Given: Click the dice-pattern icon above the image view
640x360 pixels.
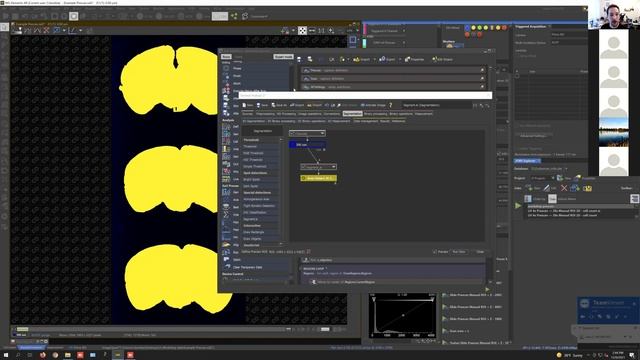Looking at the screenshot, I should pyautogui.click(x=302, y=31).
